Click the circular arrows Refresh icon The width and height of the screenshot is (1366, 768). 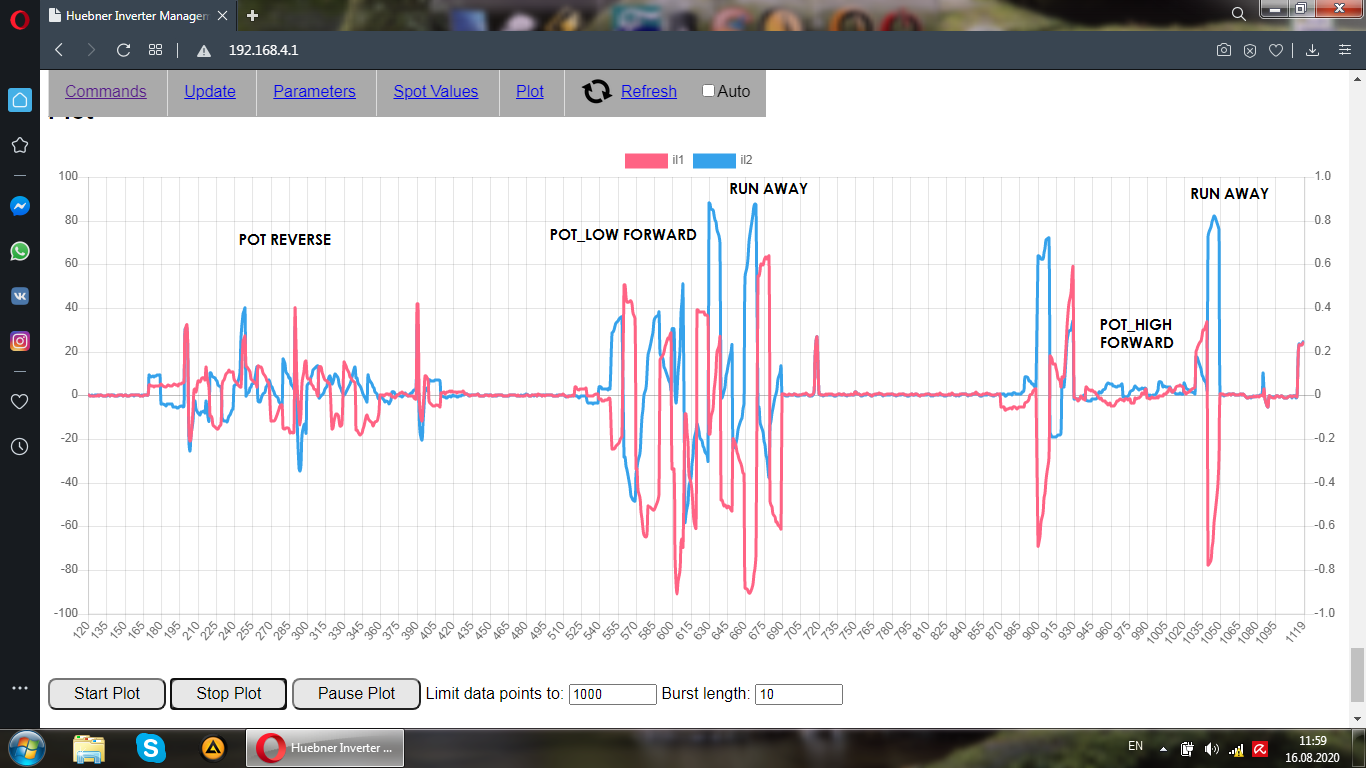tap(597, 92)
